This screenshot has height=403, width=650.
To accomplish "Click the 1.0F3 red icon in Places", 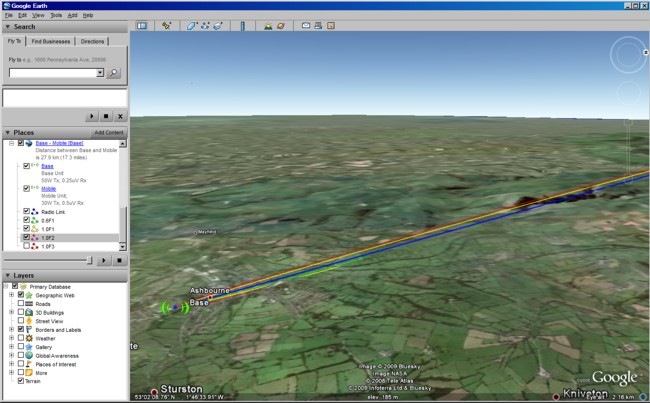I will point(35,246).
